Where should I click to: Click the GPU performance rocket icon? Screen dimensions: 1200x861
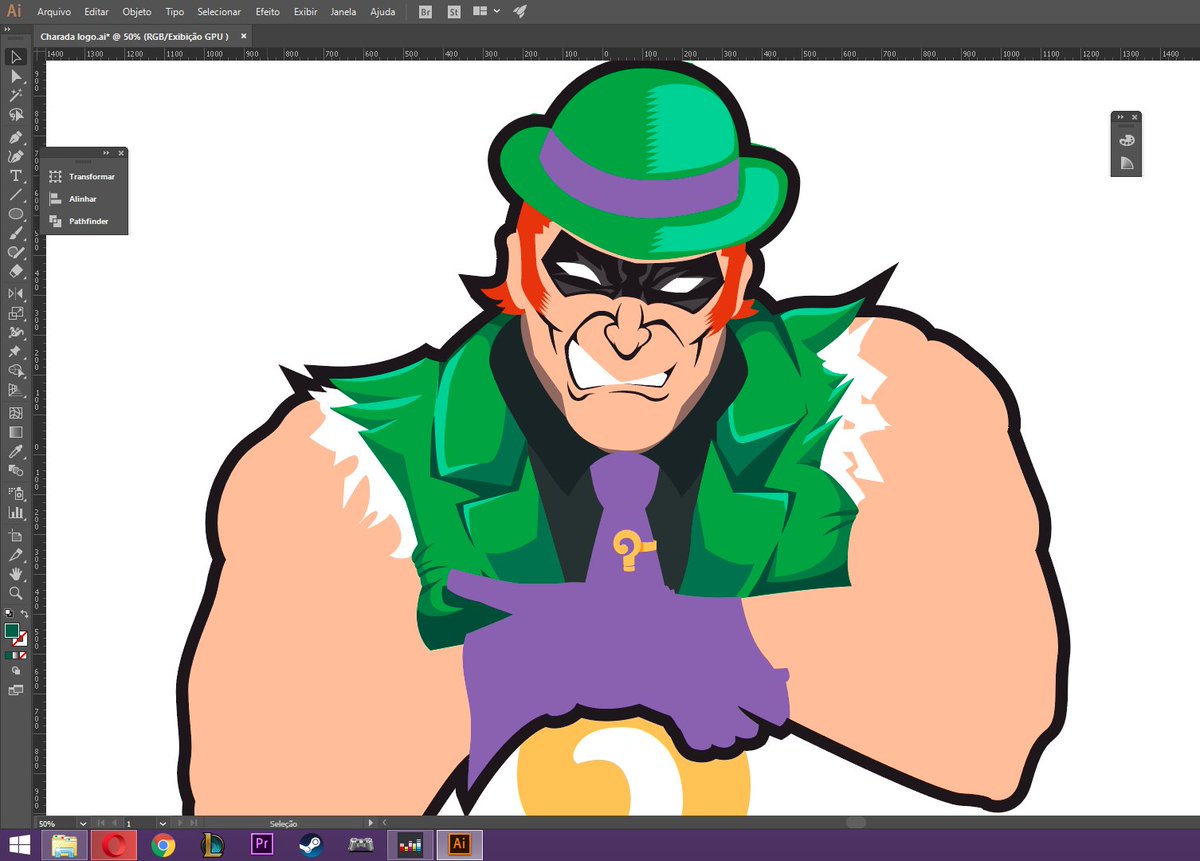pyautogui.click(x=520, y=12)
